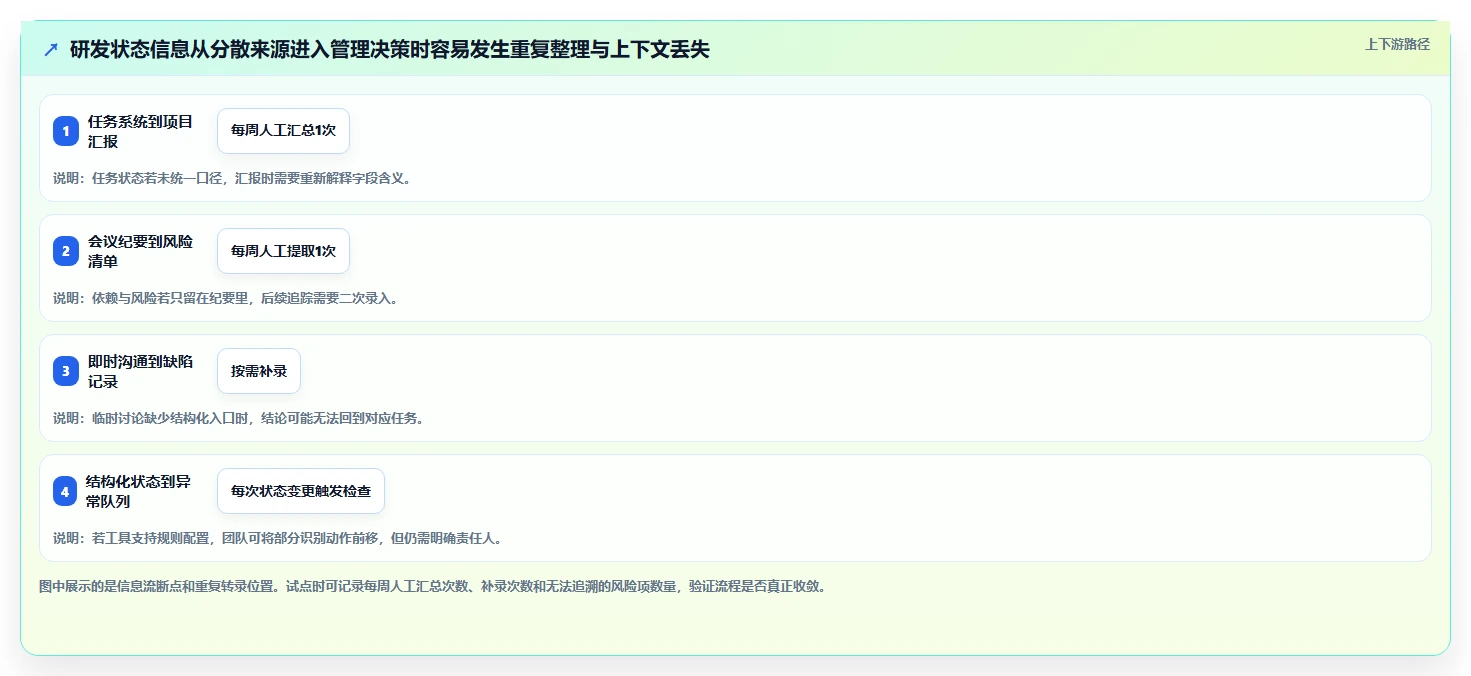The image size is (1471, 676).
Task: Click step number 1 badge
Action: point(66,131)
